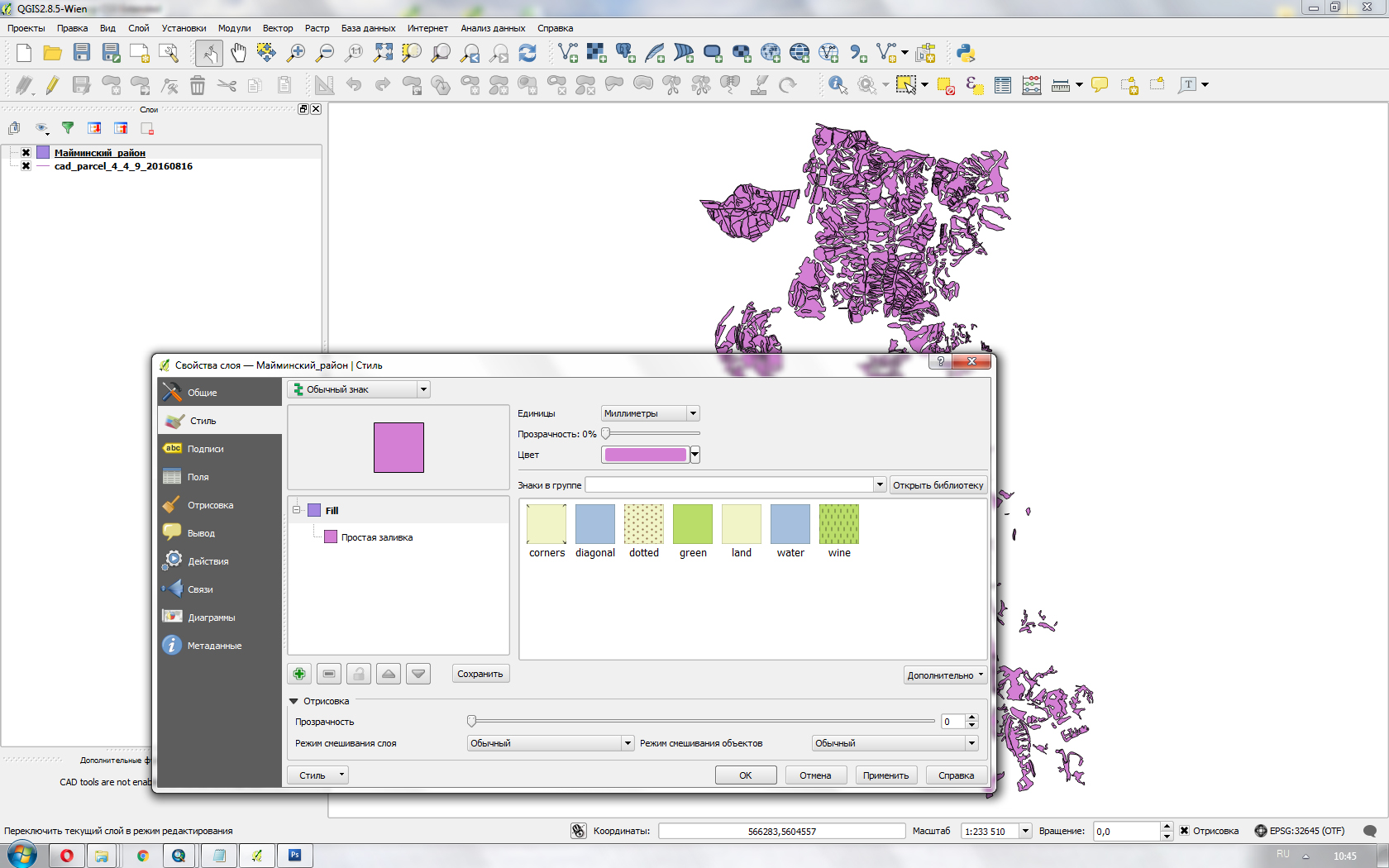Move symbol layer up
Viewport: 1389px width, 868px height.
[389, 674]
